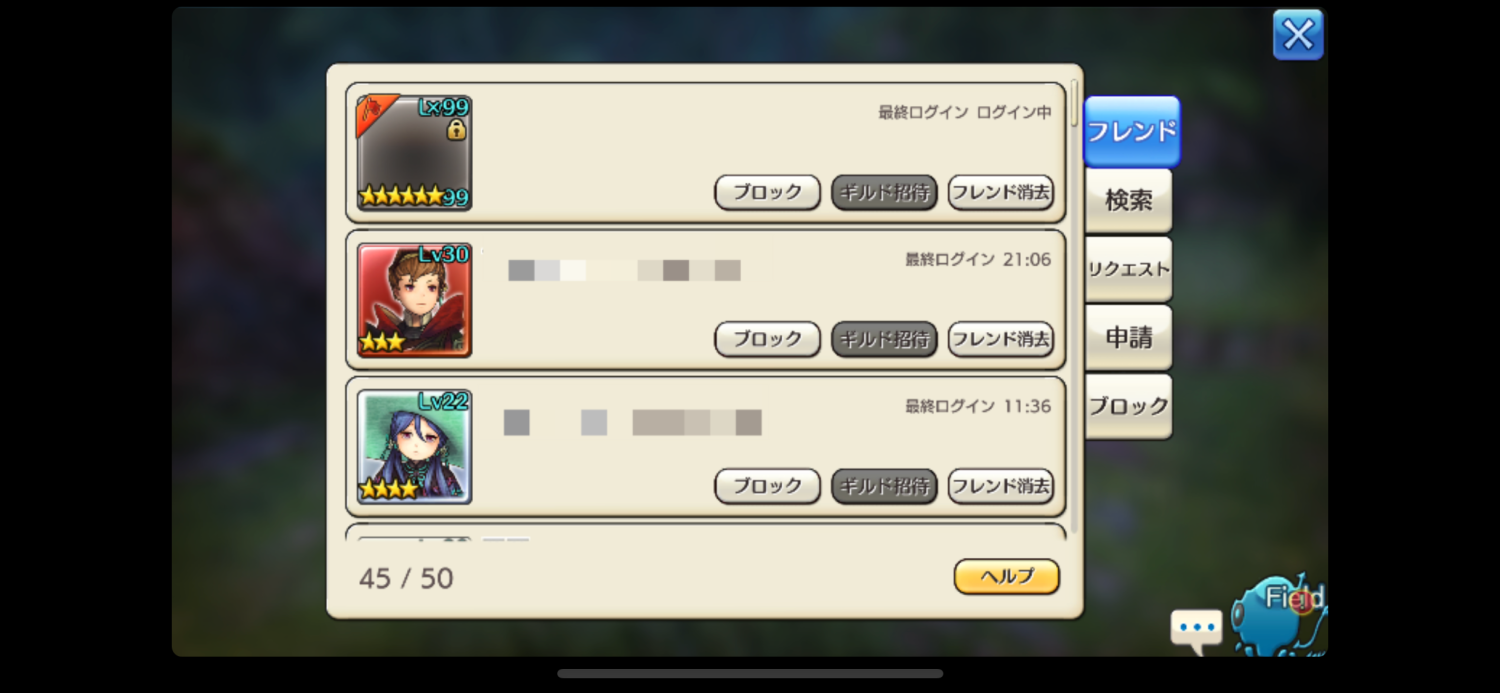The image size is (1500, 693).
Task: Select the Lv99 friend's avatar thumbnail
Action: coord(414,152)
